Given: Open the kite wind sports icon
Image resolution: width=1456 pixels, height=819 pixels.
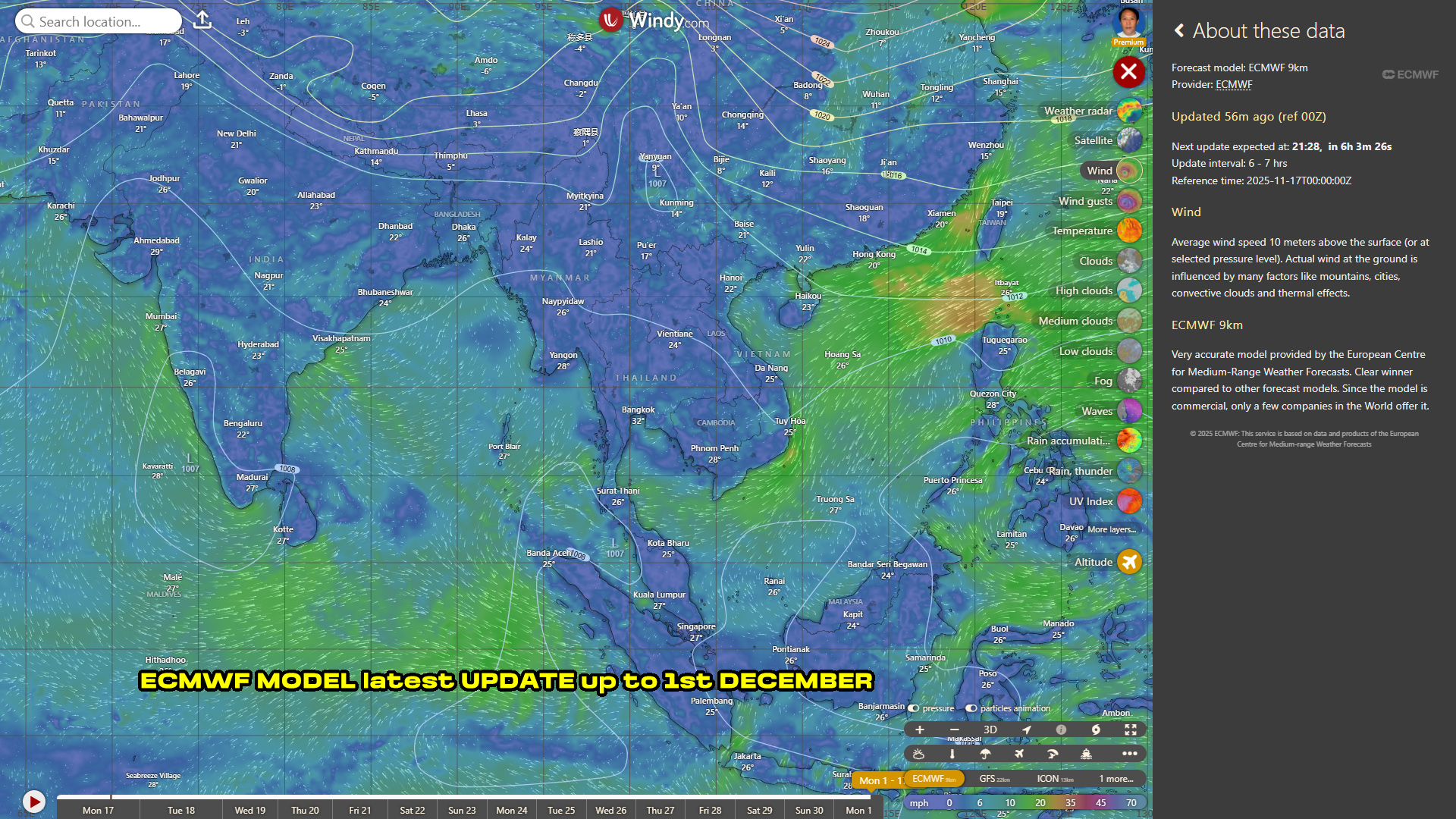Looking at the screenshot, I should point(1053,754).
